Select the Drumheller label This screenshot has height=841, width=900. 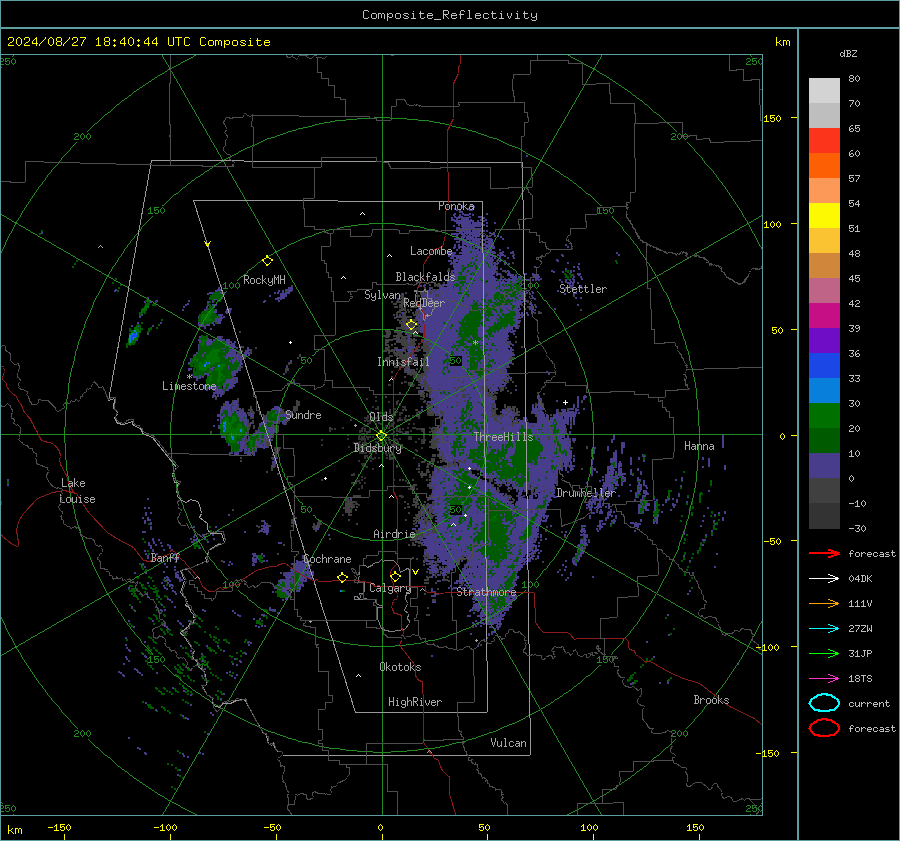tap(585, 493)
